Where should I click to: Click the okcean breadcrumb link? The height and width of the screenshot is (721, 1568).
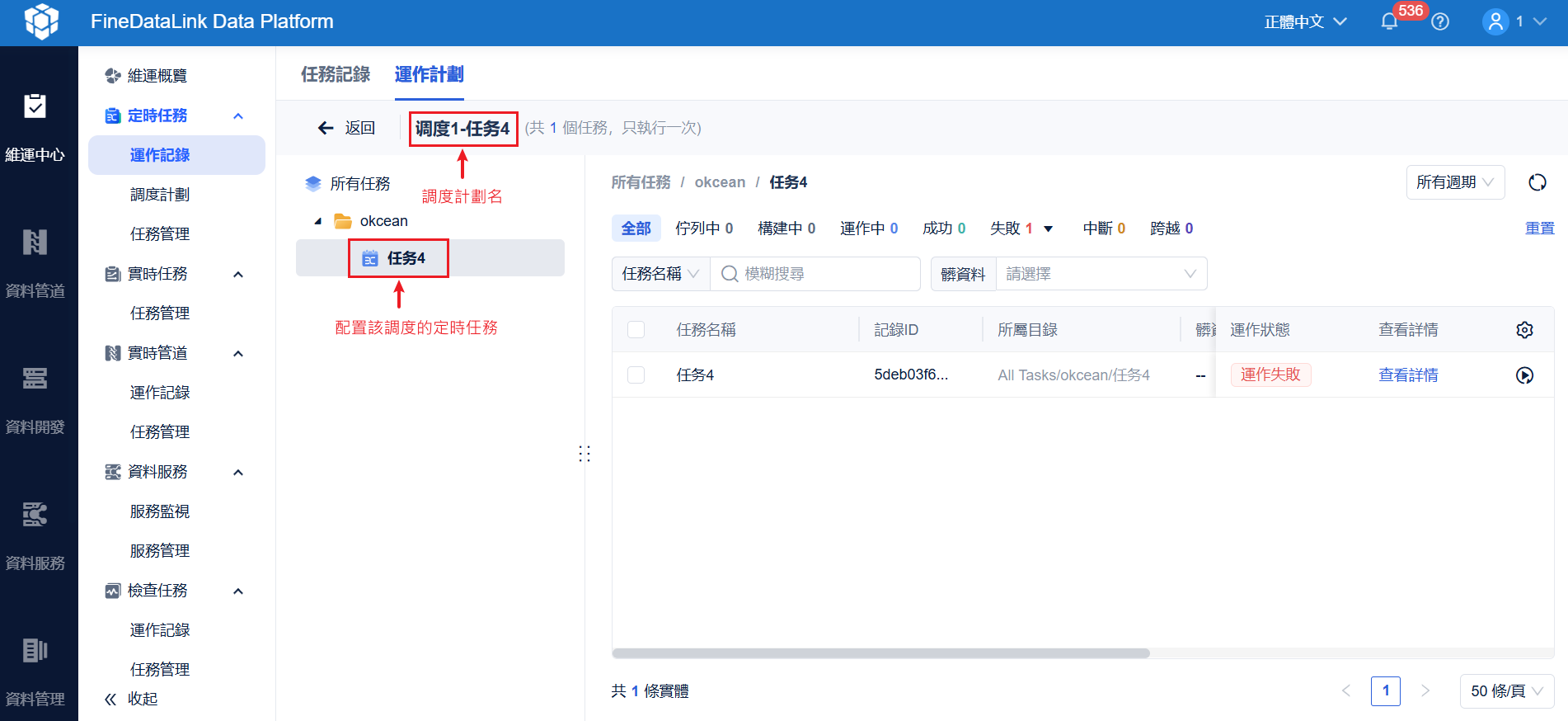click(720, 182)
